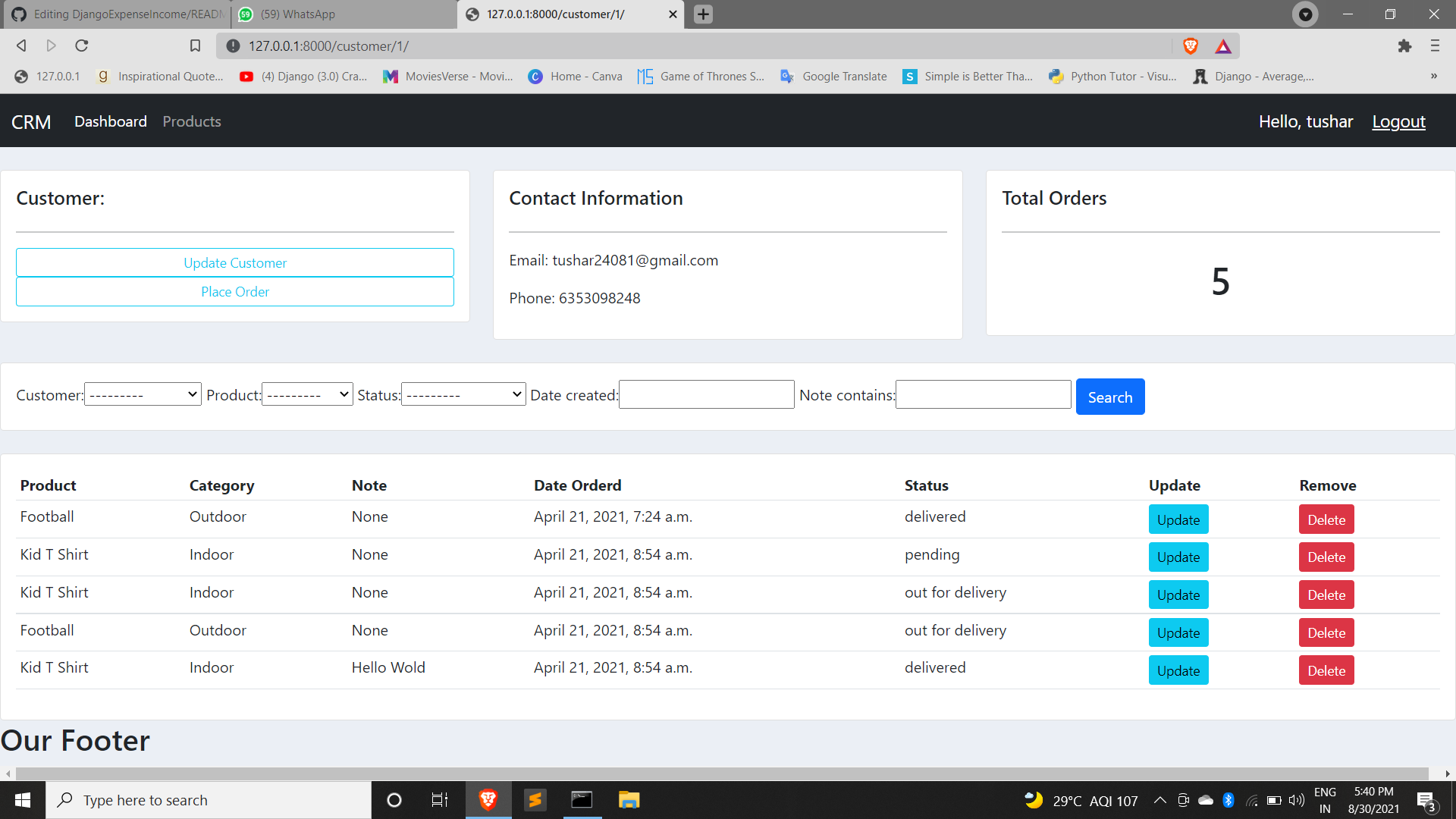Open the Customer filter dropdown

pyautogui.click(x=142, y=394)
